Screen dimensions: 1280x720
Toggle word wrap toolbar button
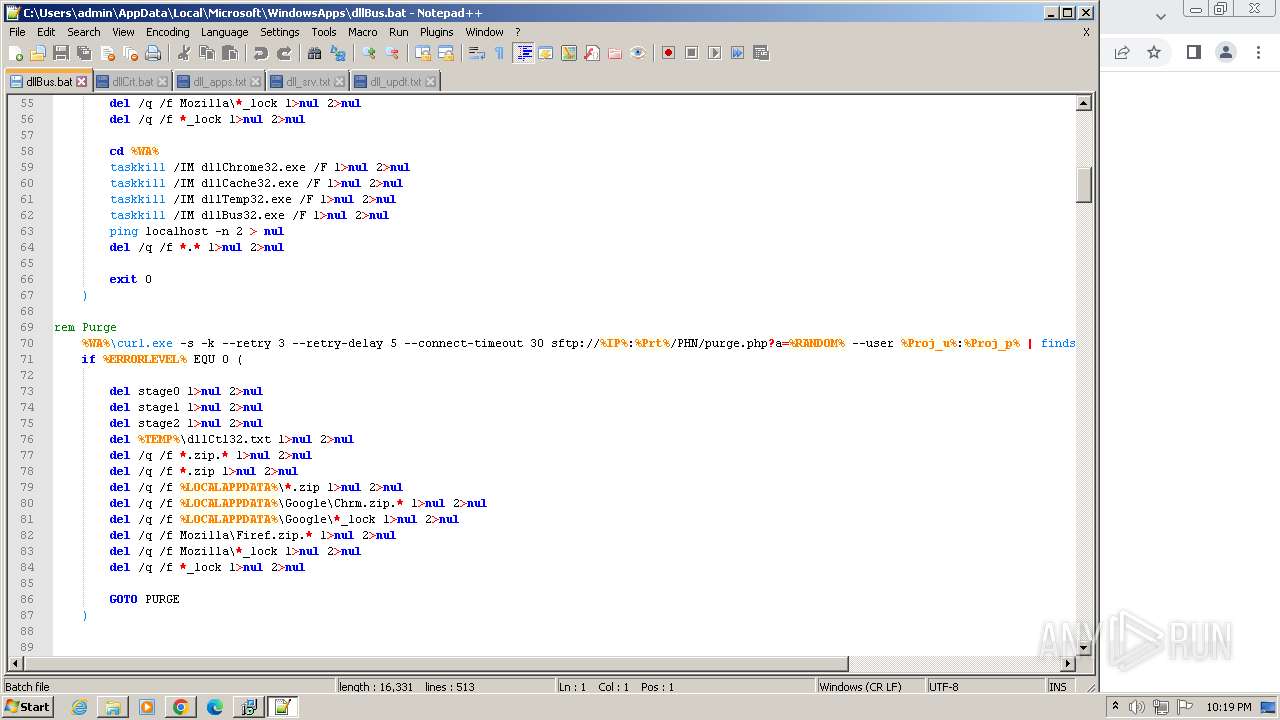[477, 53]
